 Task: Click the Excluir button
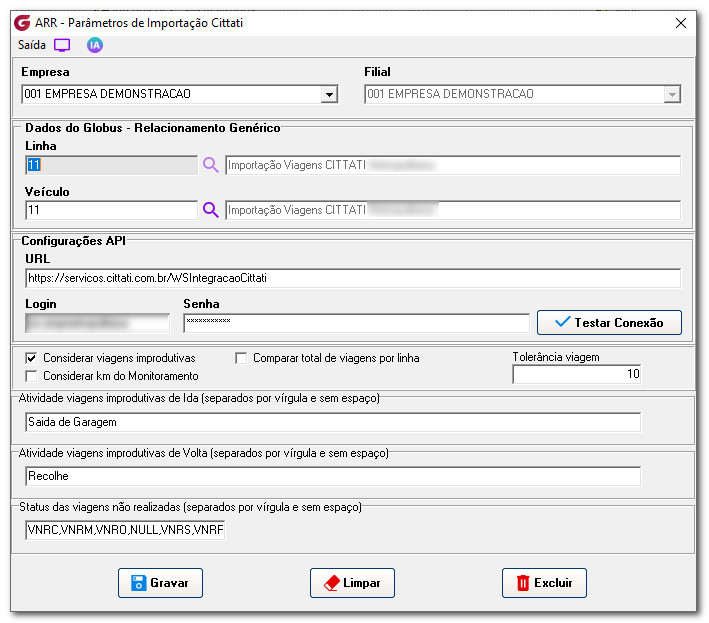tap(544, 583)
